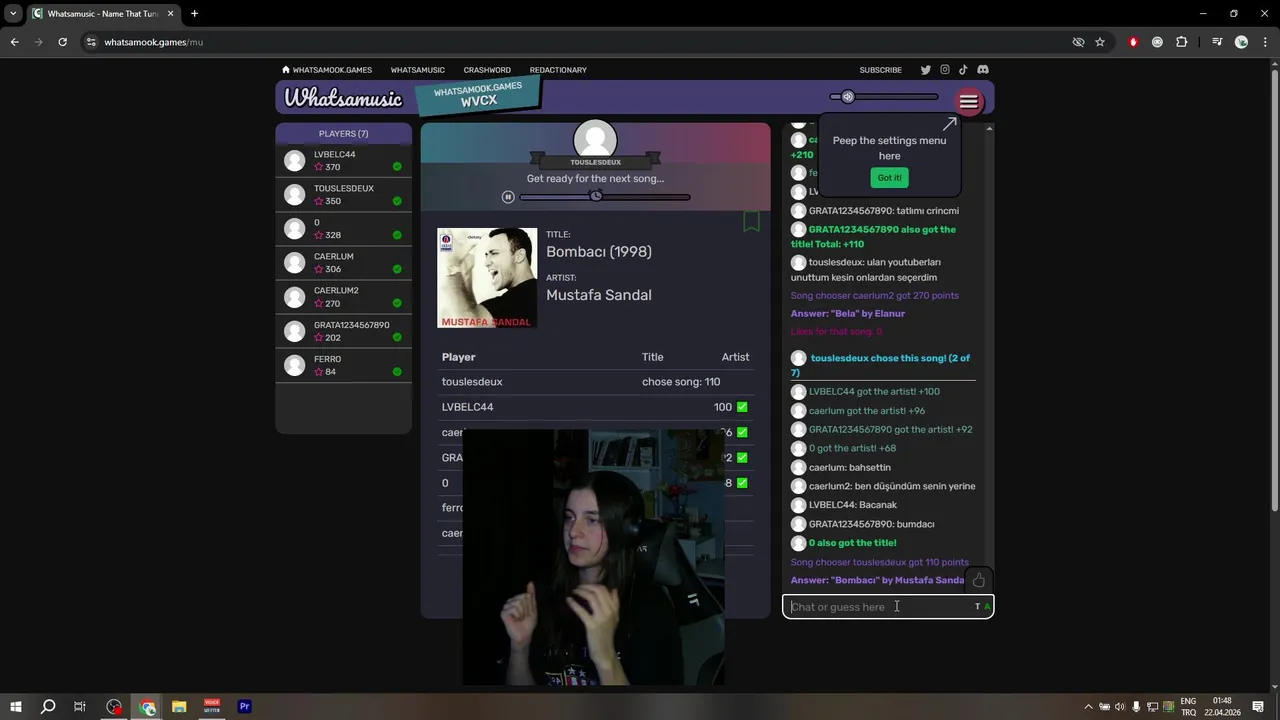Click the Mustafa Sandal album cover
Screen dimensions: 1280x720
click(x=487, y=278)
